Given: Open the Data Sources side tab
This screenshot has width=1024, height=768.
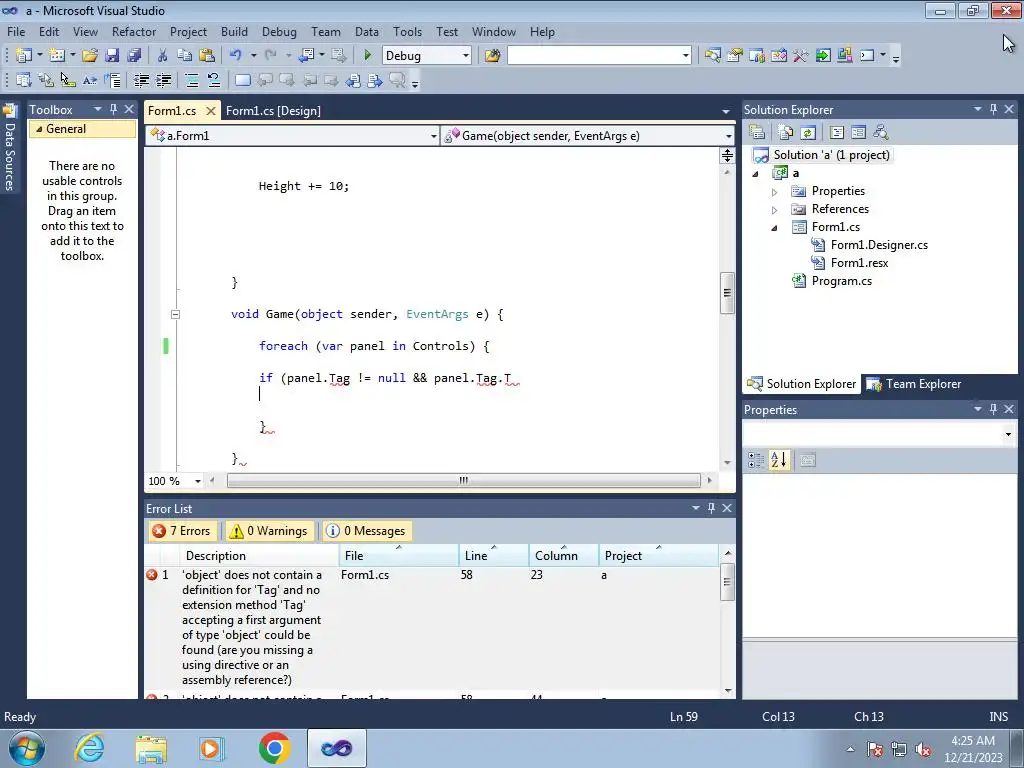Looking at the screenshot, I should point(10,149).
